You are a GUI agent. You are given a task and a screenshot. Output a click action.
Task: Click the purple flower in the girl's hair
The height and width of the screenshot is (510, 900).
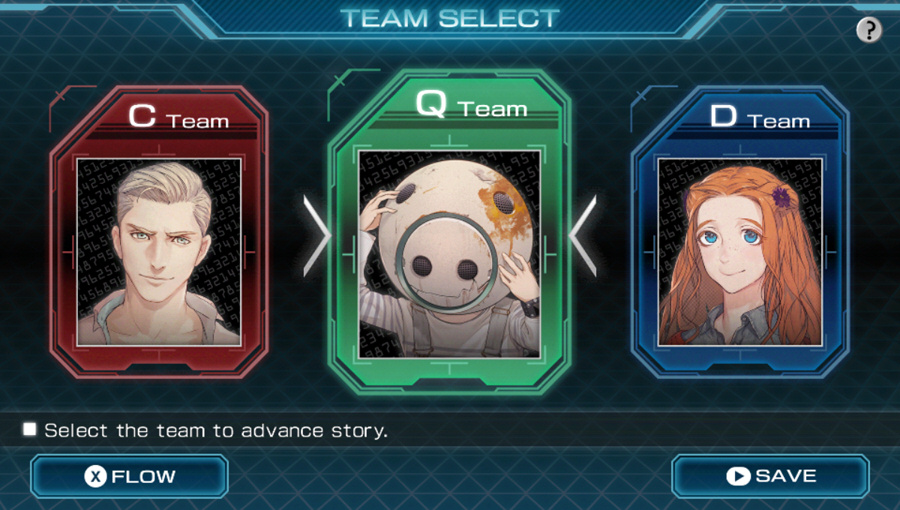(781, 197)
